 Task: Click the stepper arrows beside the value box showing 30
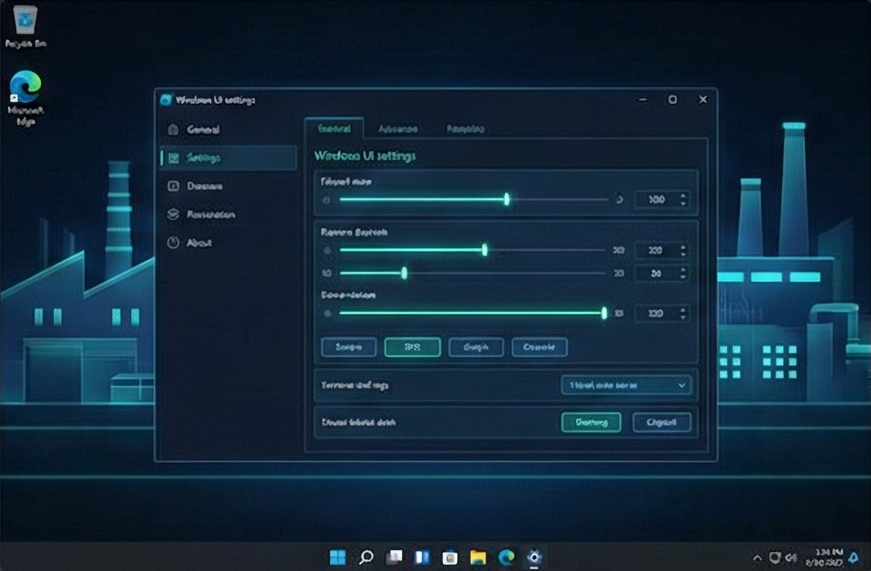pyautogui.click(x=683, y=273)
